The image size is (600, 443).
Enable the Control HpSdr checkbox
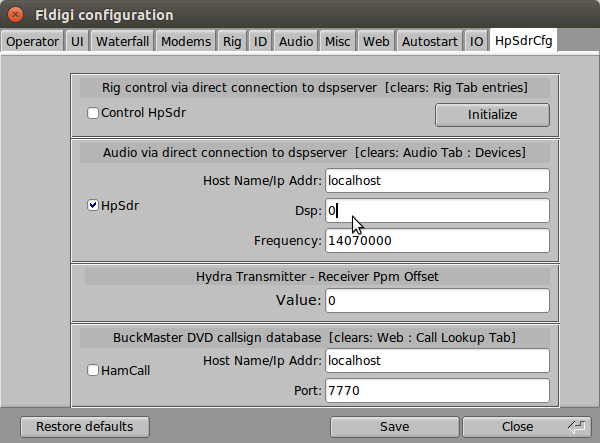(x=93, y=113)
